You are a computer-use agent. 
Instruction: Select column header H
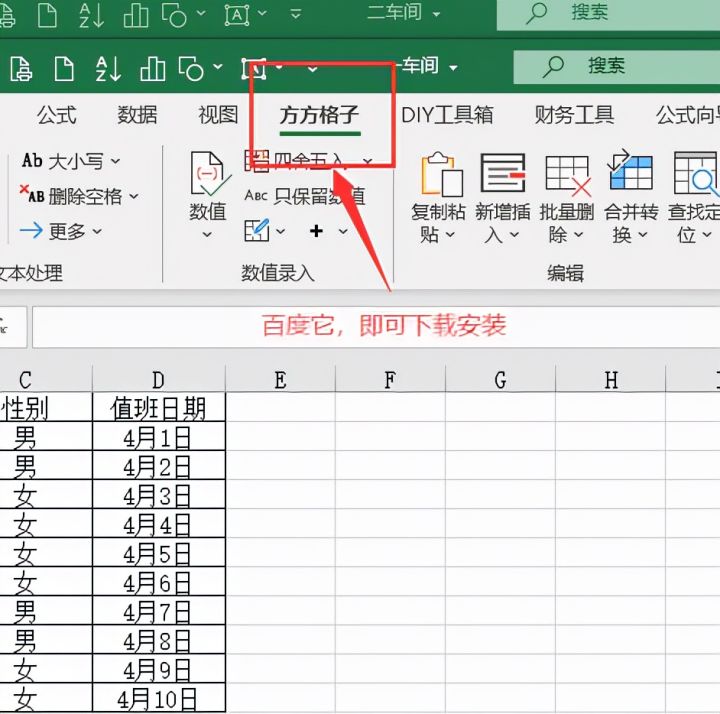pos(611,379)
